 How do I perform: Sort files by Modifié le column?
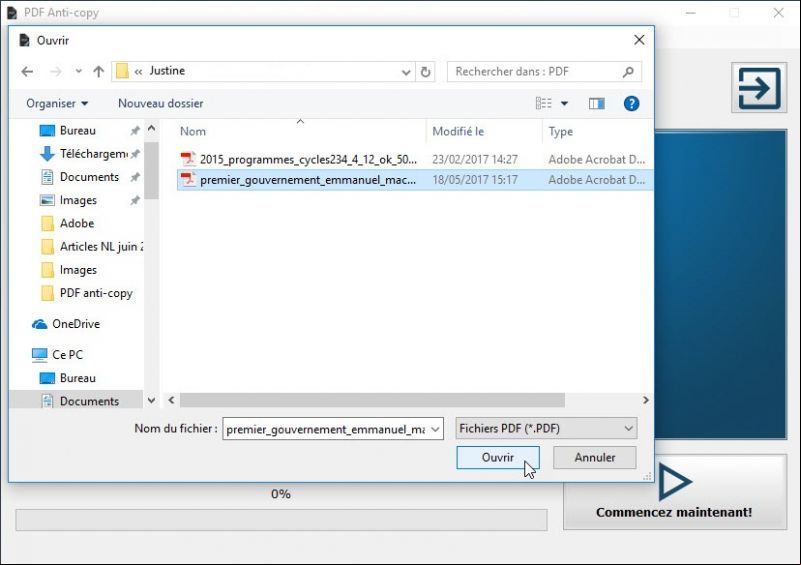pyautogui.click(x=458, y=131)
